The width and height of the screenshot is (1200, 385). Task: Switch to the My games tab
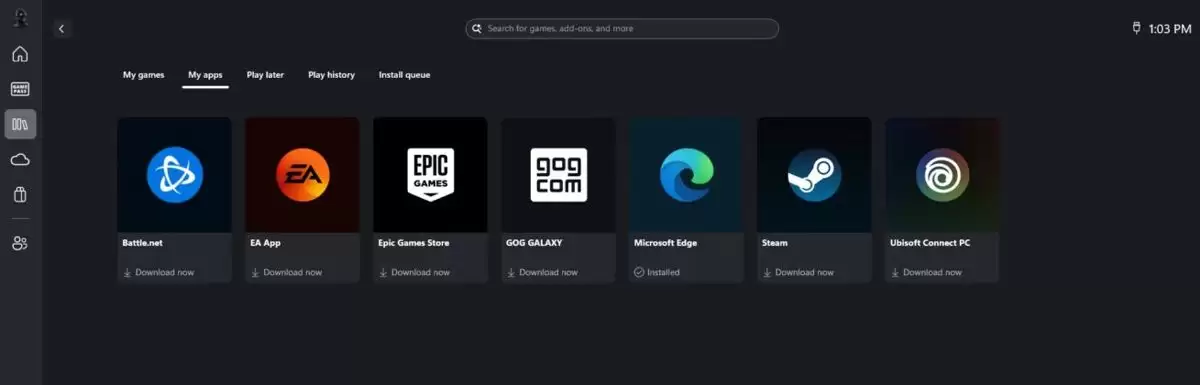(x=143, y=75)
